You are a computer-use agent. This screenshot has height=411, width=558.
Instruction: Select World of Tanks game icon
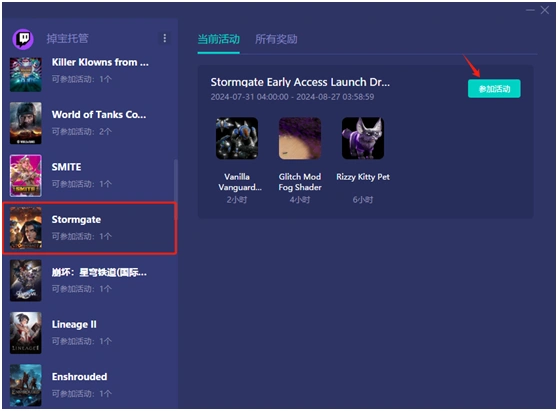[26, 123]
